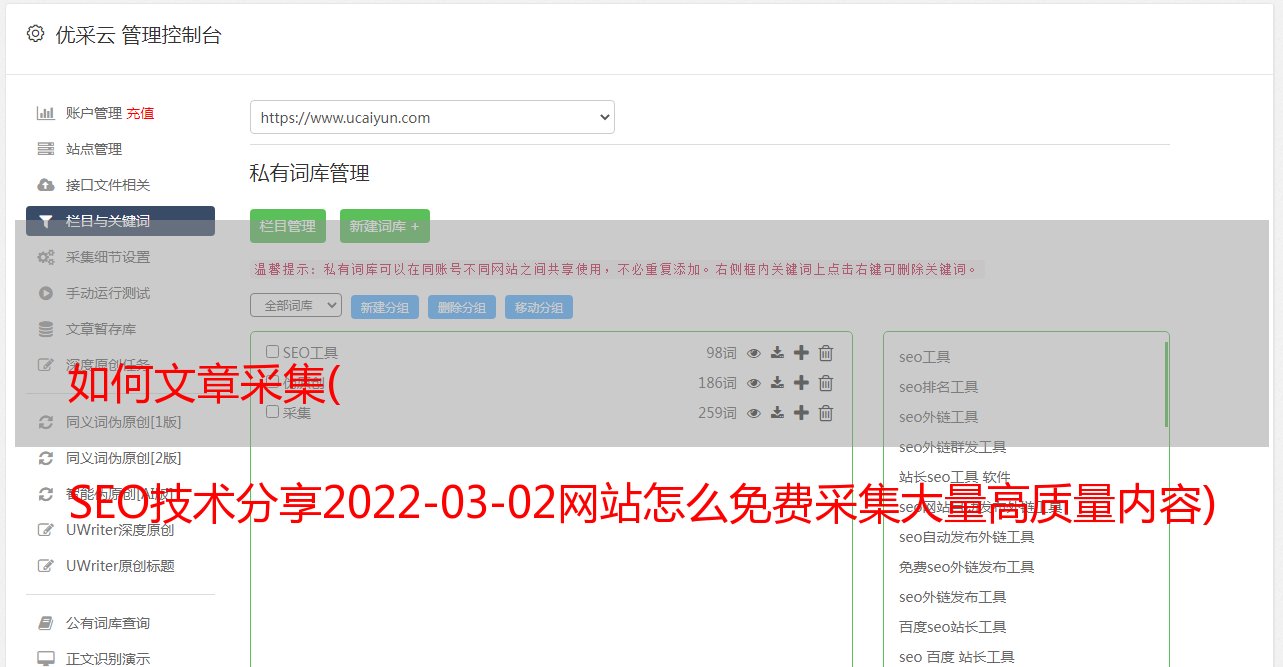Click the play icon for 手动运行测试
Viewport: 1283px width, 667px height.
tap(46, 293)
